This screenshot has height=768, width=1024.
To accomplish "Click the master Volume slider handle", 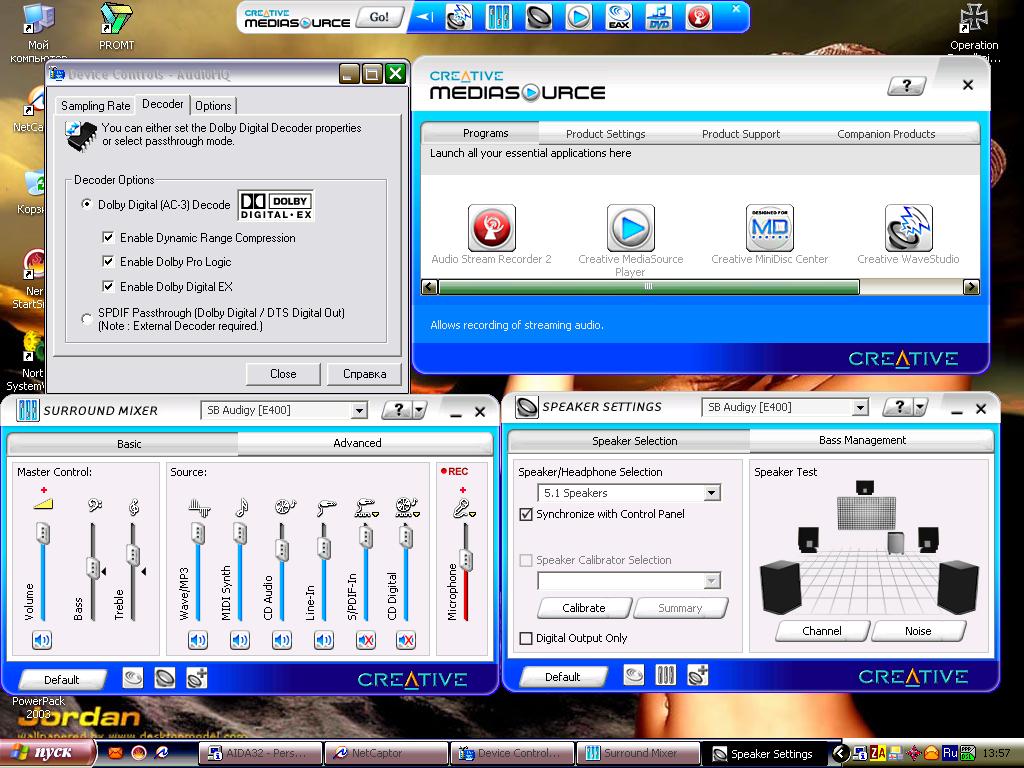I will click(43, 534).
